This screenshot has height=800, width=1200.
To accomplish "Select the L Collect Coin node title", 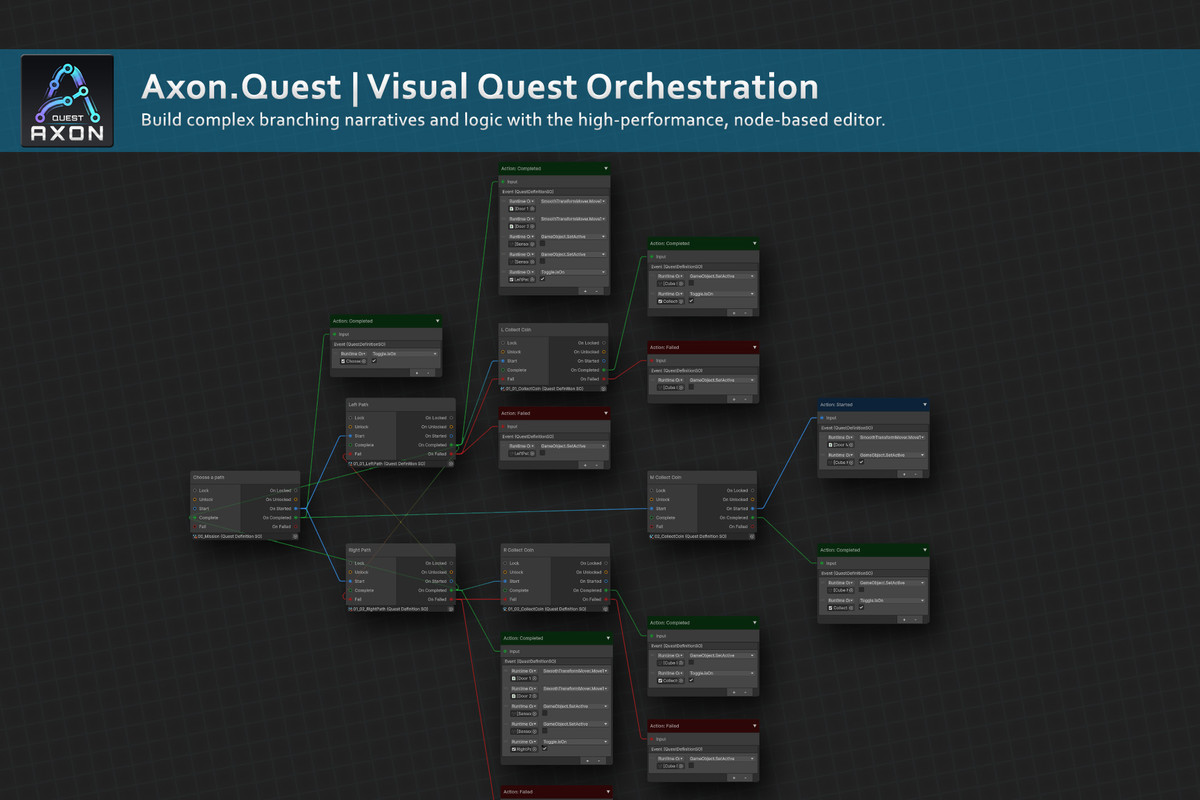I will [x=517, y=329].
